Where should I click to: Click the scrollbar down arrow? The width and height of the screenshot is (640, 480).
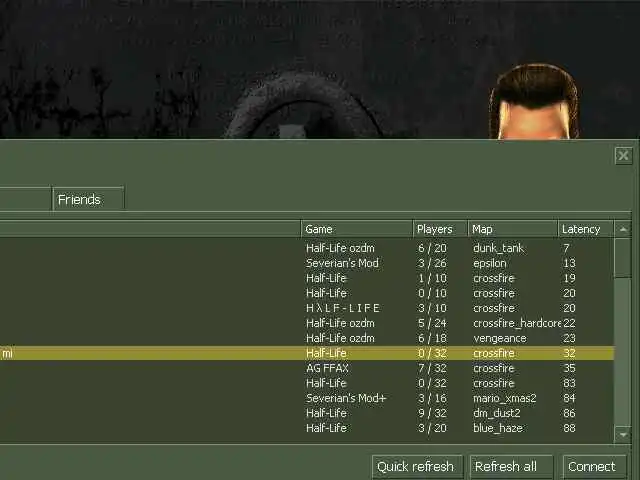[623, 435]
